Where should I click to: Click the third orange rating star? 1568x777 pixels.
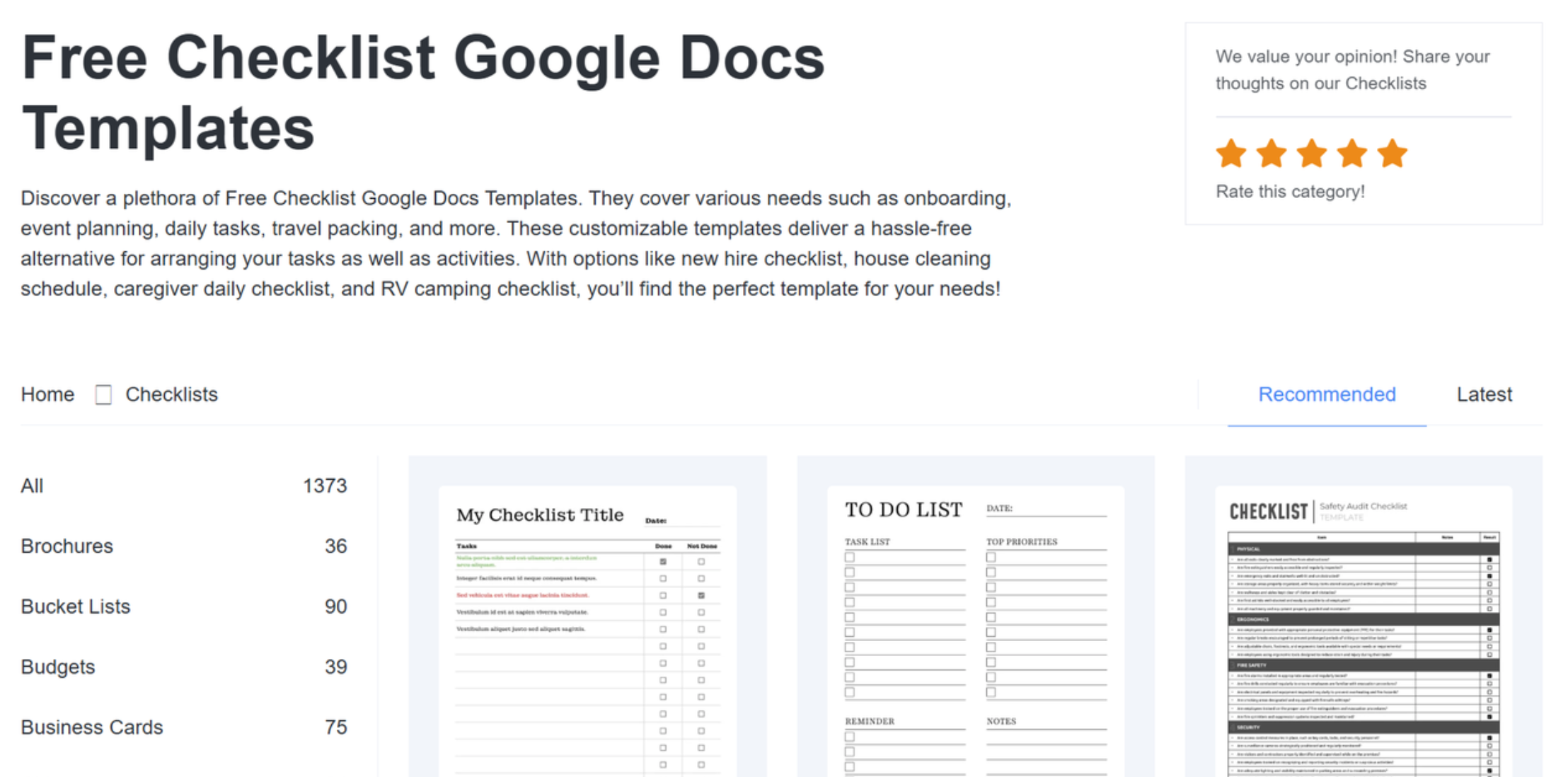pyautogui.click(x=1312, y=154)
